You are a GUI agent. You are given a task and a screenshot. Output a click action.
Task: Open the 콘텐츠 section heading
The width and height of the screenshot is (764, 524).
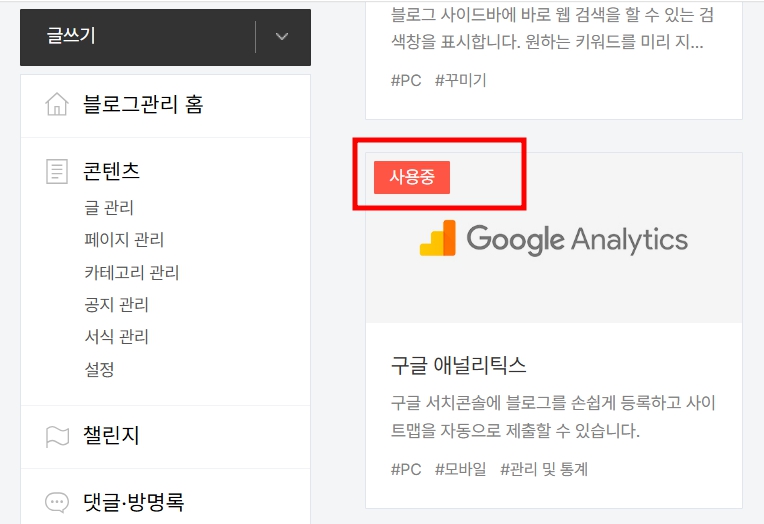click(x=112, y=171)
